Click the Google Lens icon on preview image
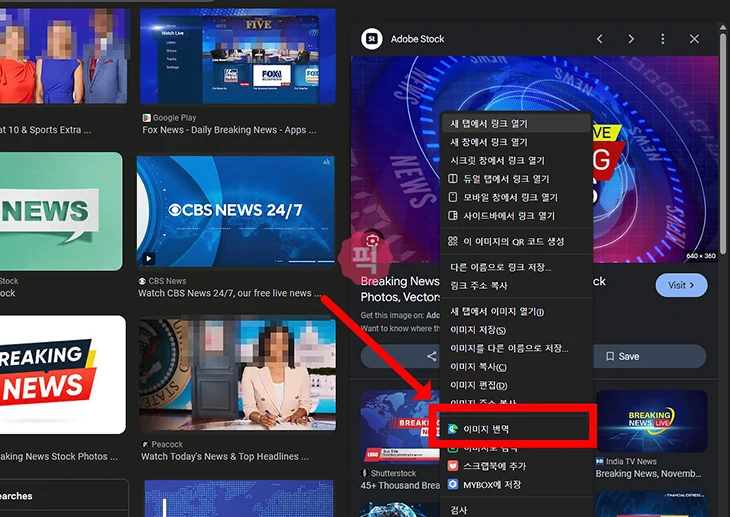The height and width of the screenshot is (517, 730). (x=372, y=240)
